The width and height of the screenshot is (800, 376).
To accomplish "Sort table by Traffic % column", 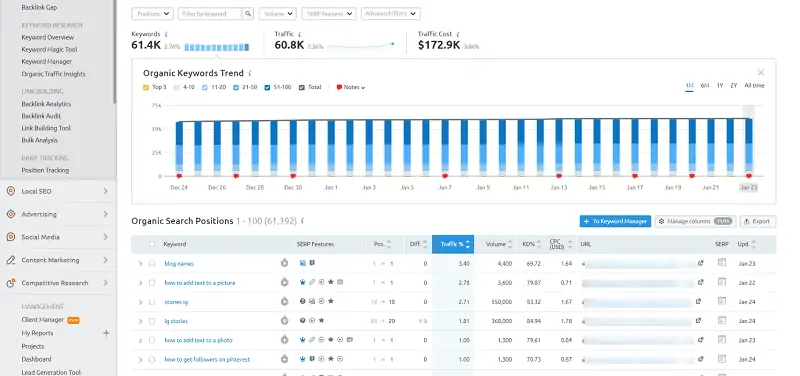I will (x=453, y=244).
